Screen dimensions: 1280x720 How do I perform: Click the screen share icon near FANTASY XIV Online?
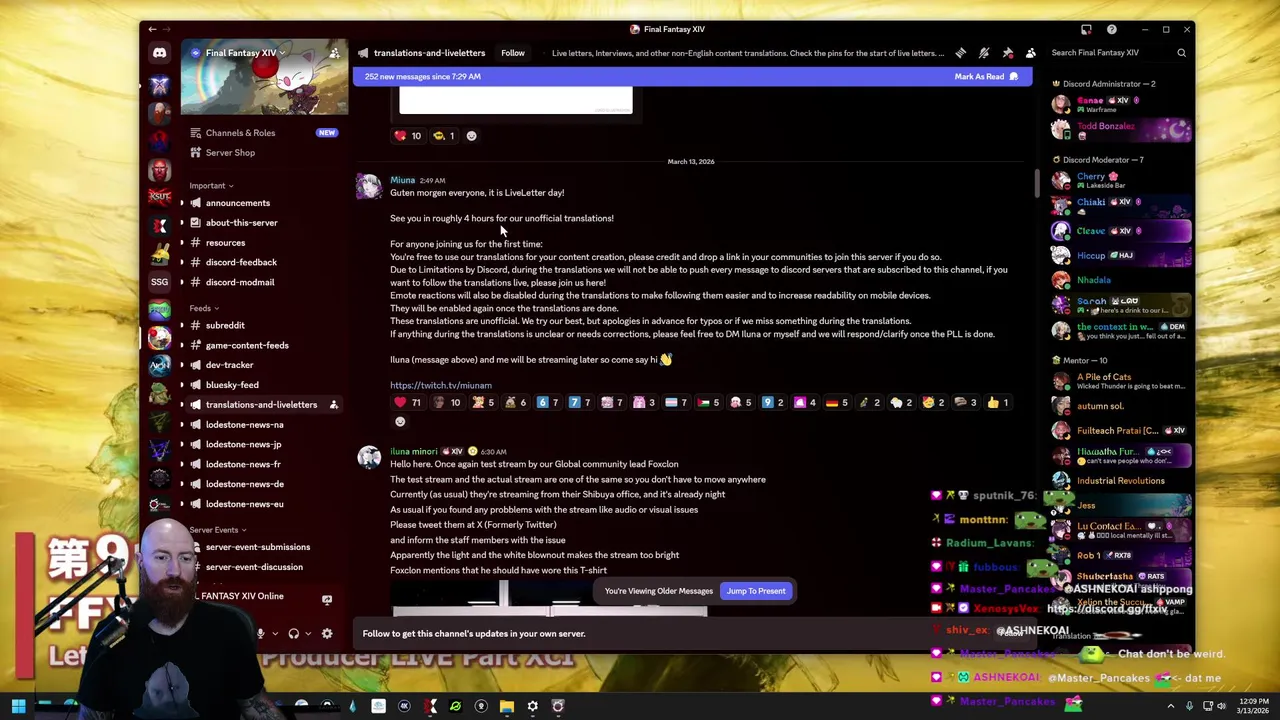326,599
